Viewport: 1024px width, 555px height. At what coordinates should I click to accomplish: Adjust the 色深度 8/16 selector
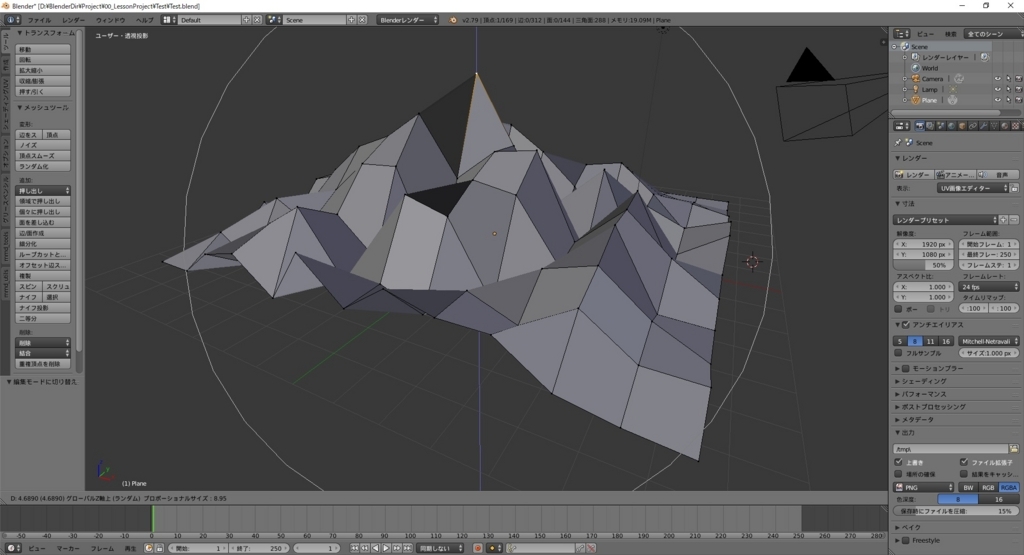(978, 500)
